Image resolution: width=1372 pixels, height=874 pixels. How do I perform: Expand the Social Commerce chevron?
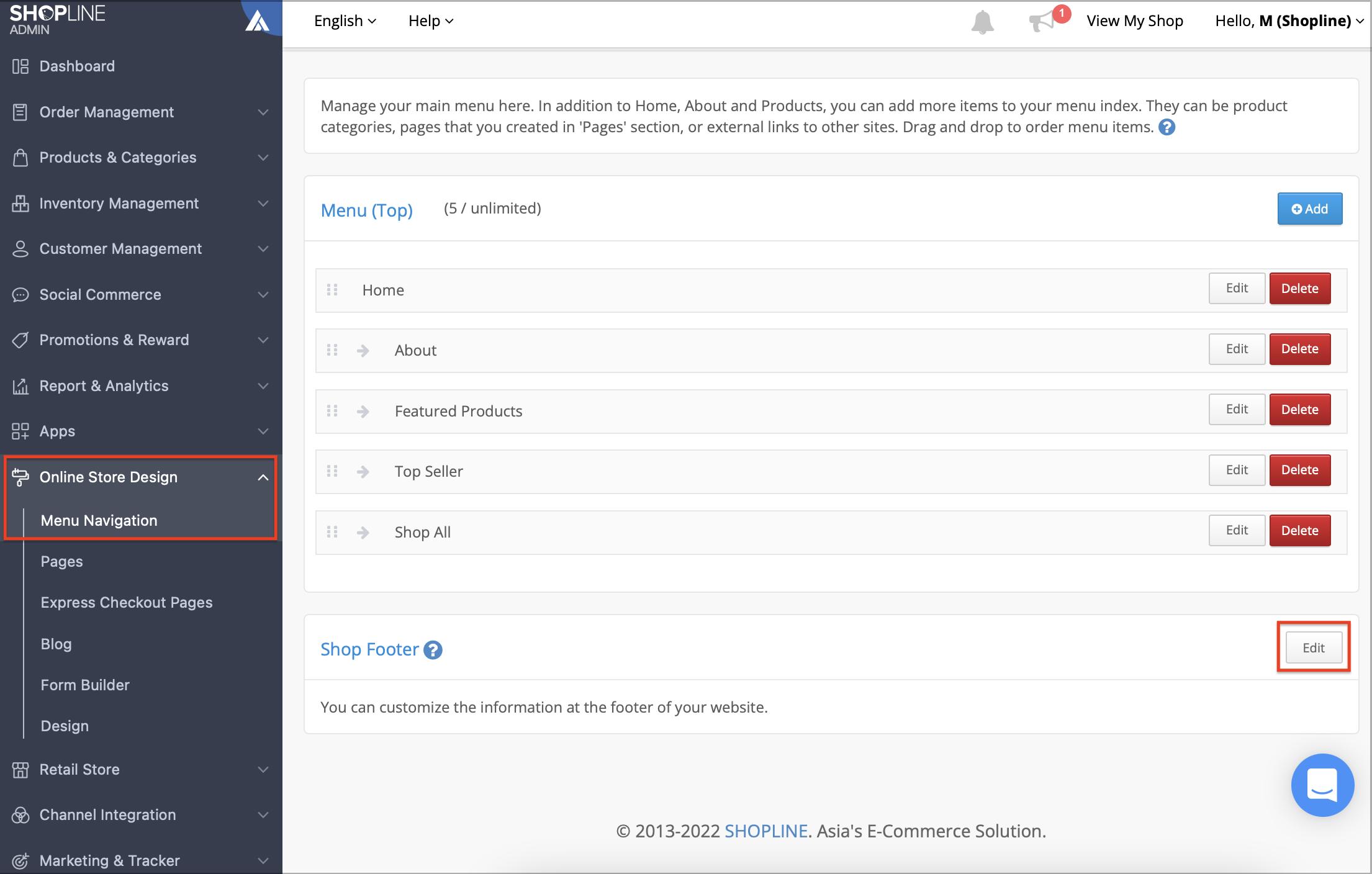pos(263,295)
